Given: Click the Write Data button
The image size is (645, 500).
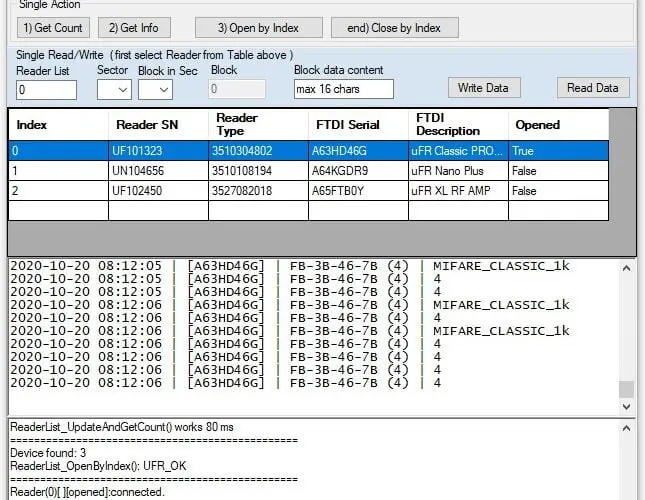Looking at the screenshot, I should (x=483, y=88).
